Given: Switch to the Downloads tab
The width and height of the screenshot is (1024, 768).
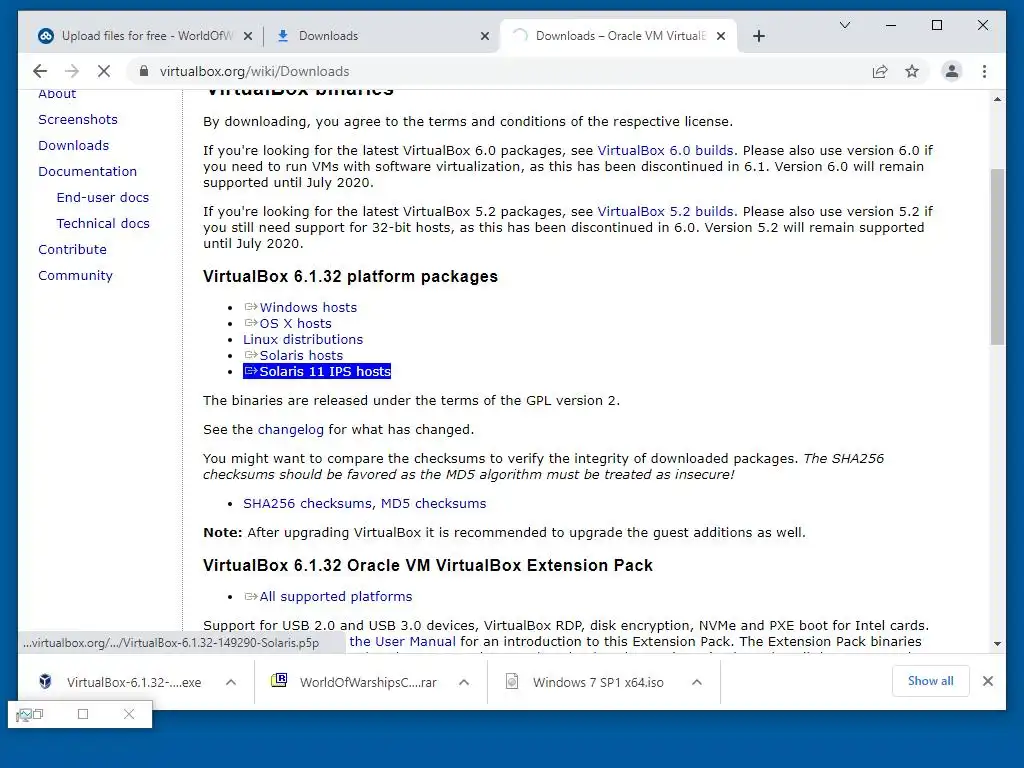Looking at the screenshot, I should (x=382, y=36).
